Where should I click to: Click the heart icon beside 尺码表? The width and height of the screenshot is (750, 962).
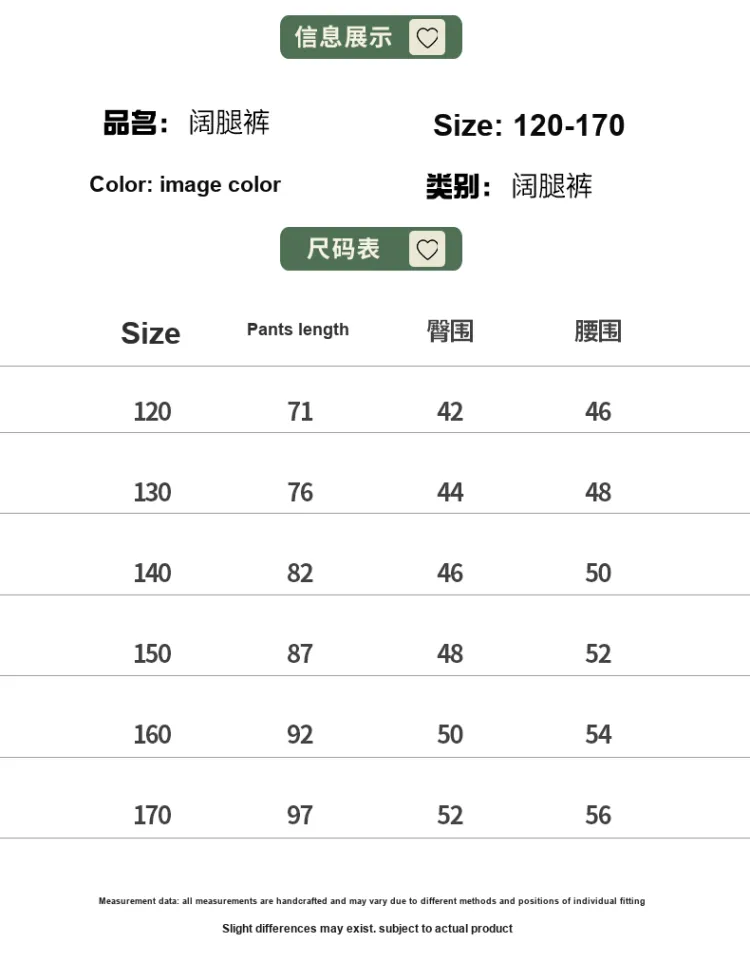427,249
